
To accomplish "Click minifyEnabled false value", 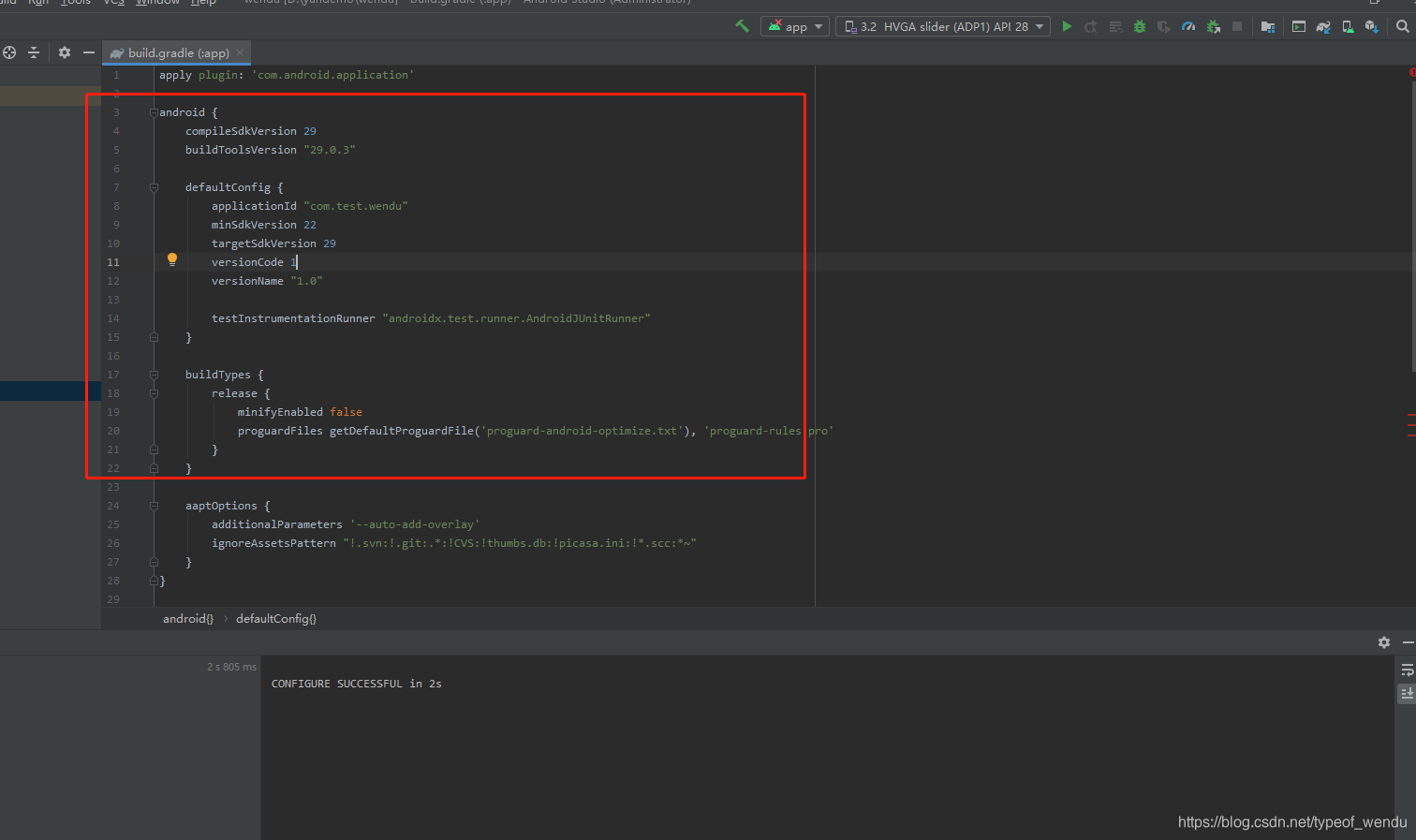I will pos(346,412).
